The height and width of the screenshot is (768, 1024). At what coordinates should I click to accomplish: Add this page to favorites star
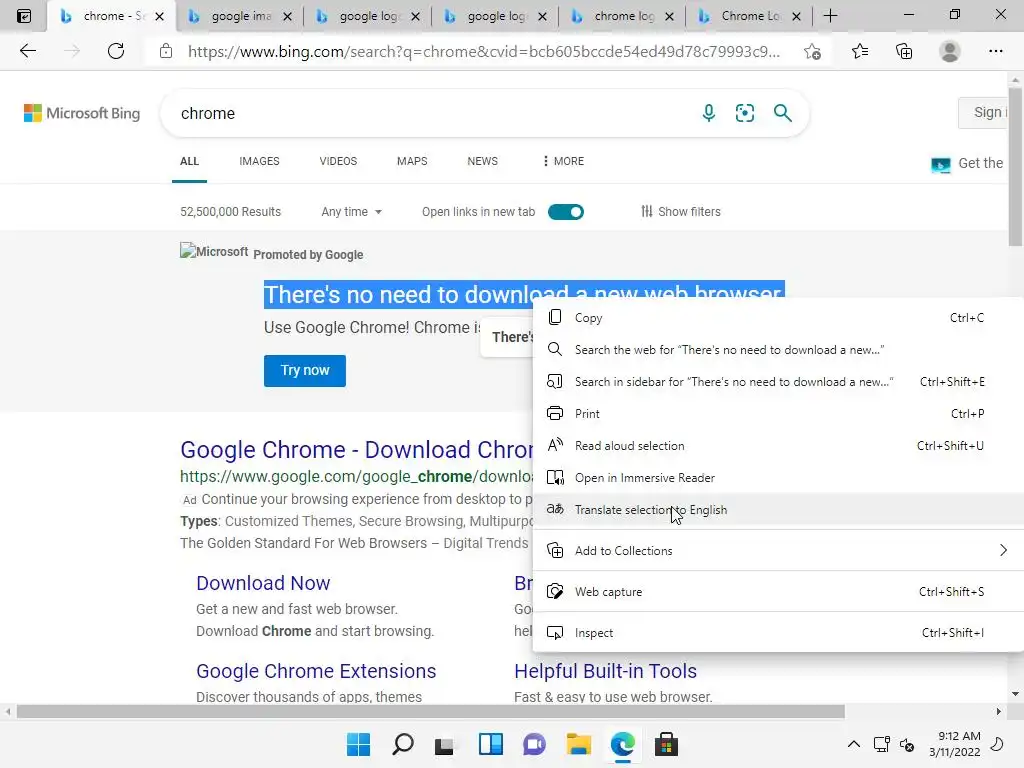tap(812, 51)
